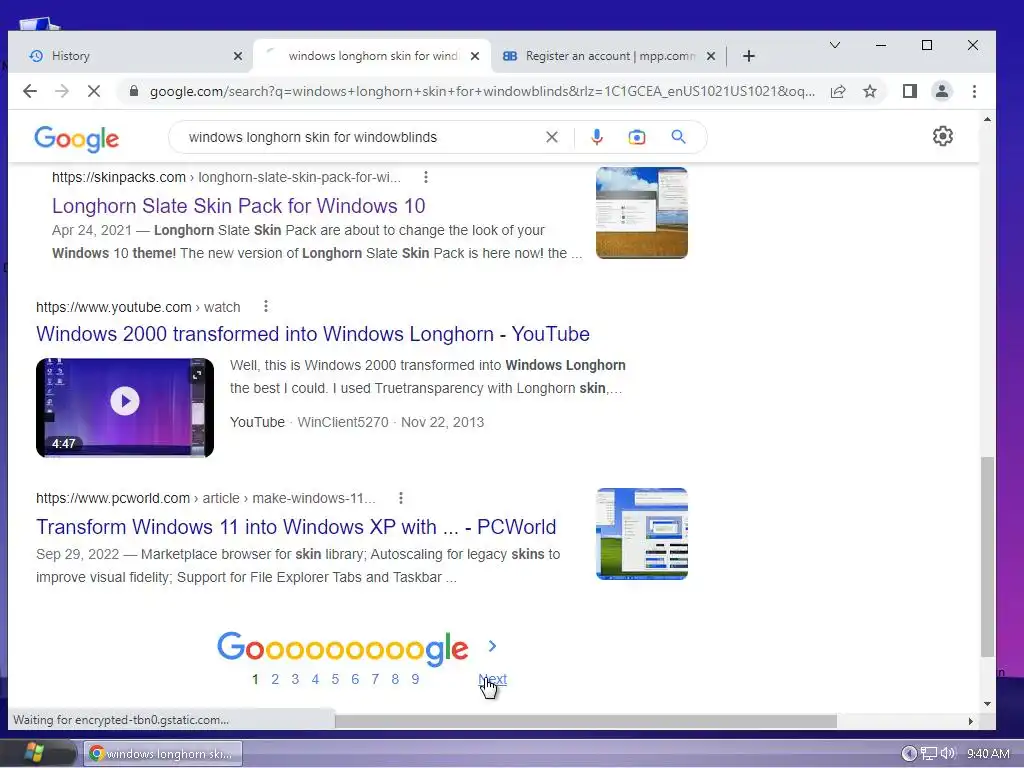
Task: Go to results page 6
Action: pos(355,679)
